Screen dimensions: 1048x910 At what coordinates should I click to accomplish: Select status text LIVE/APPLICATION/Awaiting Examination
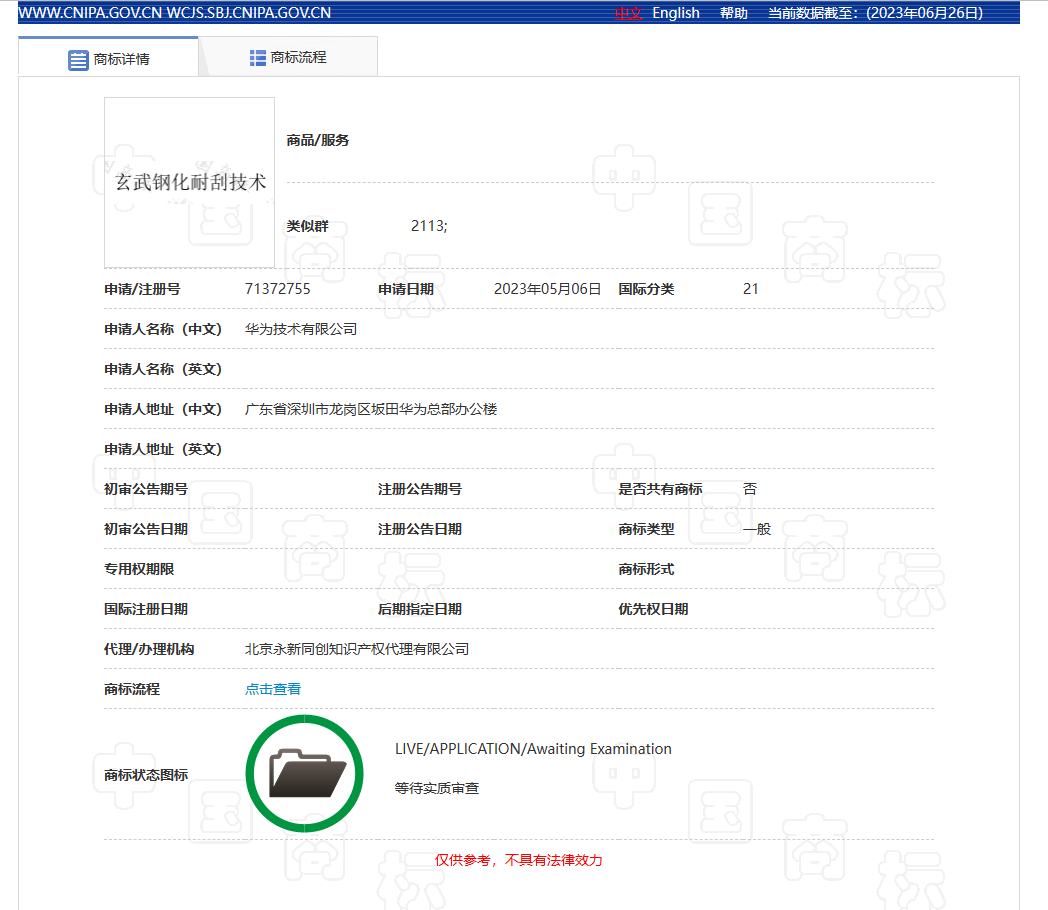coord(533,749)
